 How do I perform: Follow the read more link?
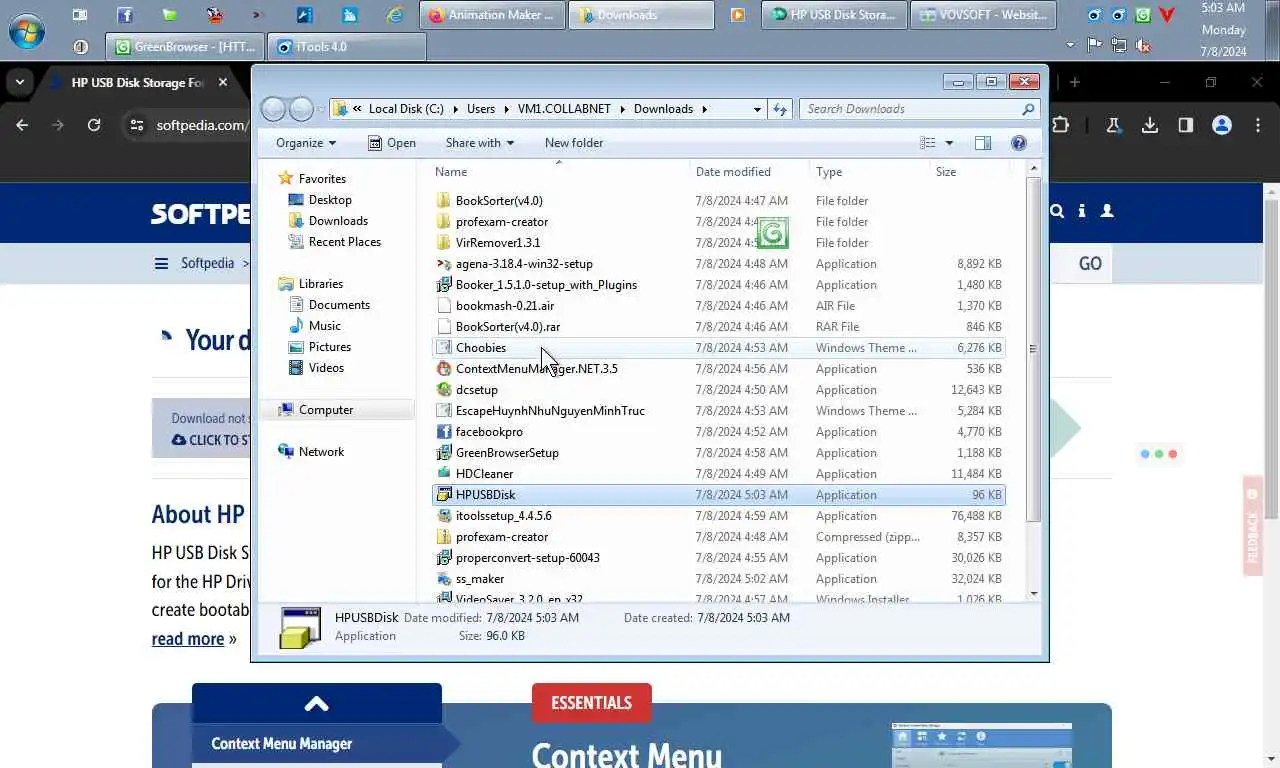(x=188, y=638)
